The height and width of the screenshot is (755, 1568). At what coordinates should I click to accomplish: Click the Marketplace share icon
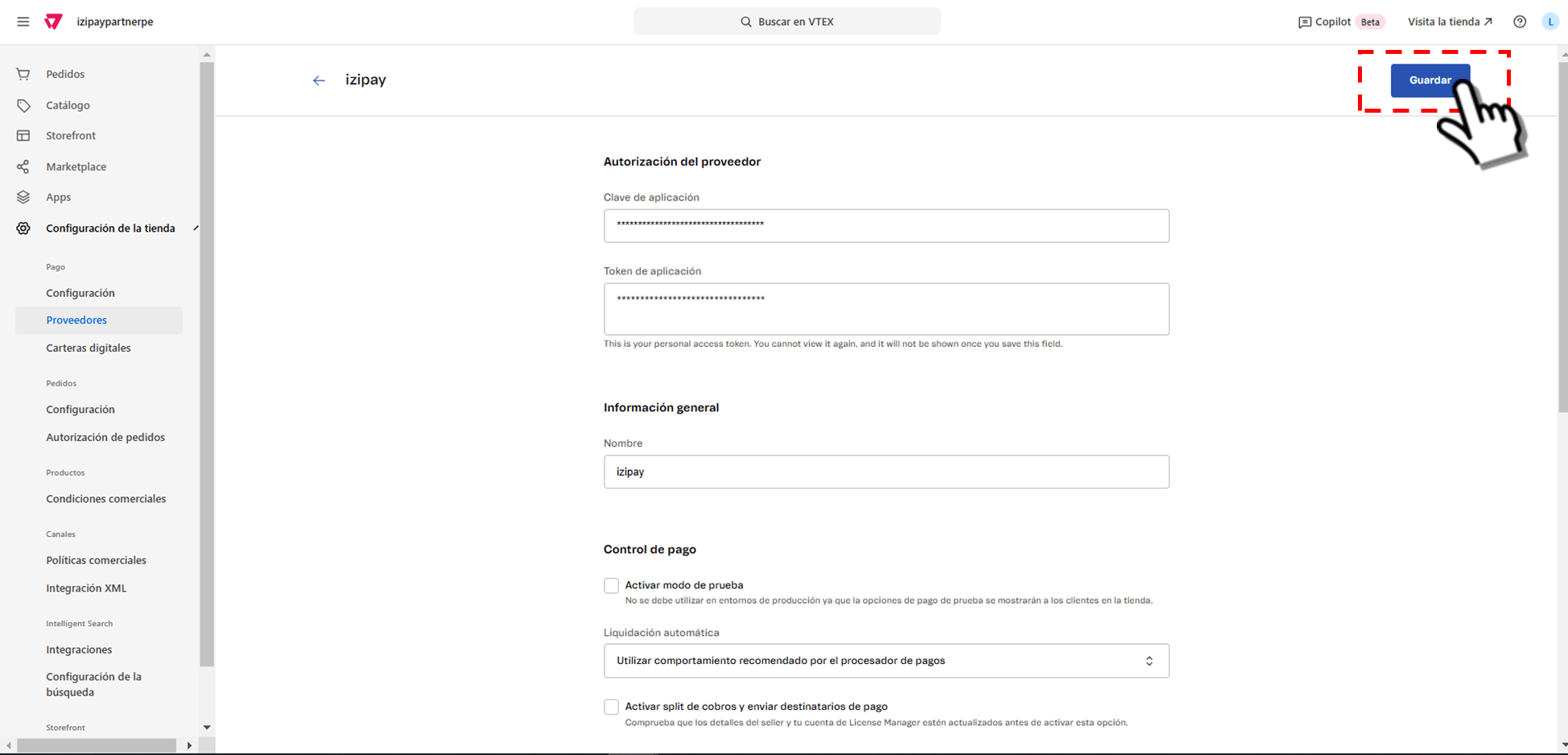click(x=23, y=167)
